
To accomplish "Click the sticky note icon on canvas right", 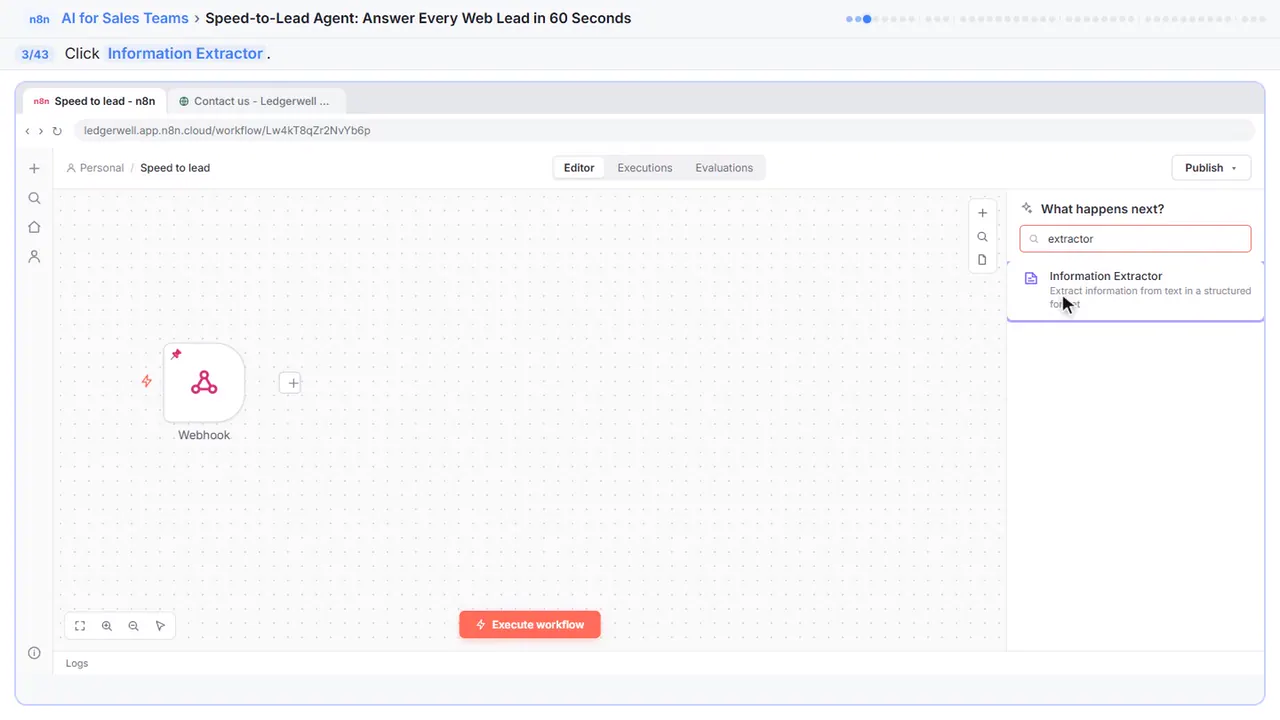I will (982, 260).
